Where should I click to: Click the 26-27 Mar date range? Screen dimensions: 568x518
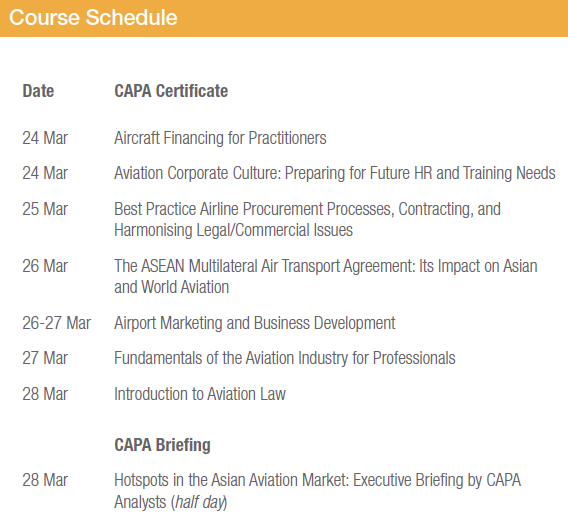tap(56, 323)
